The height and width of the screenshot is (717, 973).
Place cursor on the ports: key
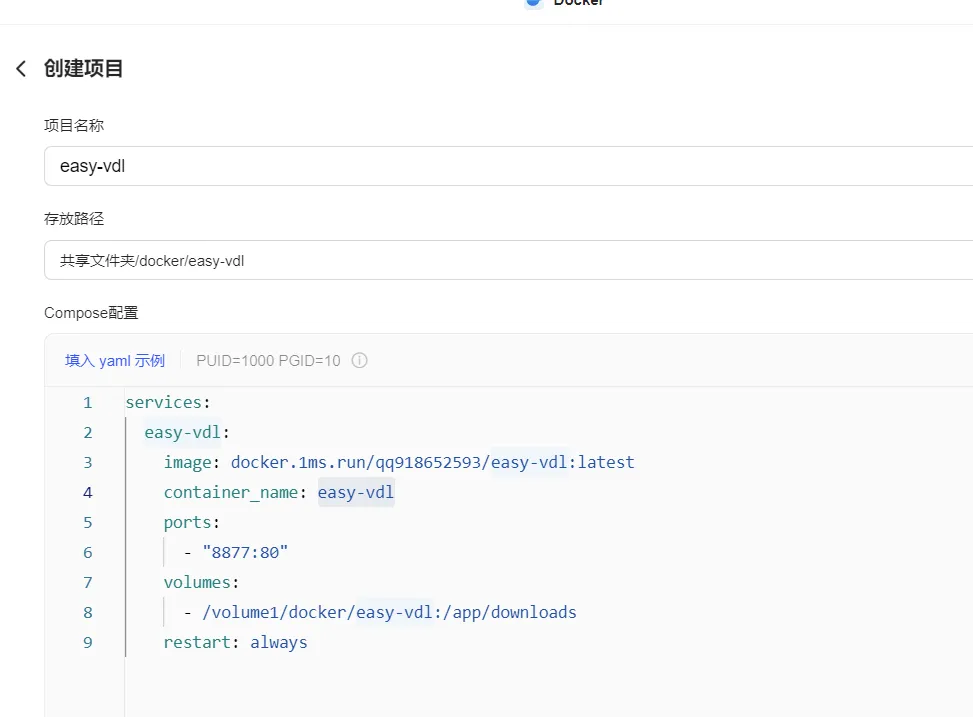(x=191, y=522)
